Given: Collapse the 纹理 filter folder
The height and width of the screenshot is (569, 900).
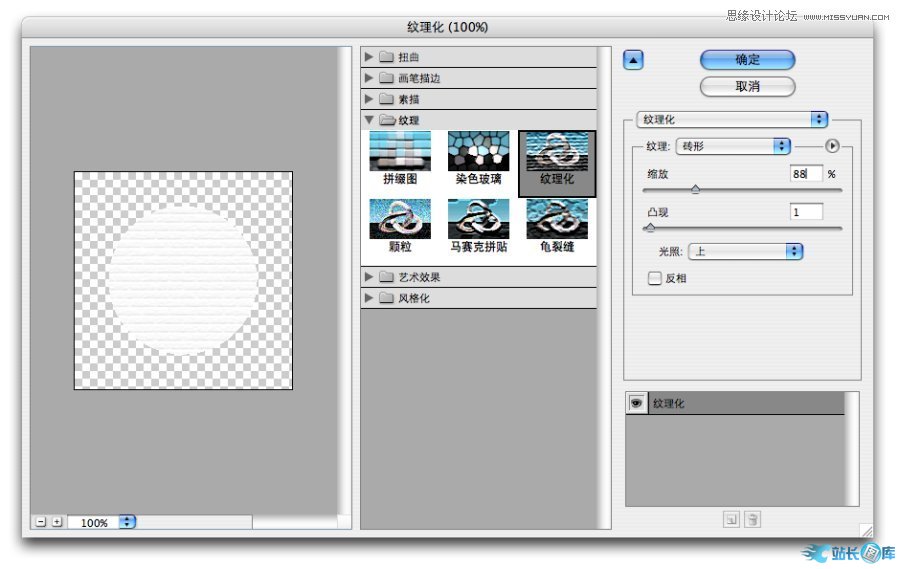Looking at the screenshot, I should point(369,120).
